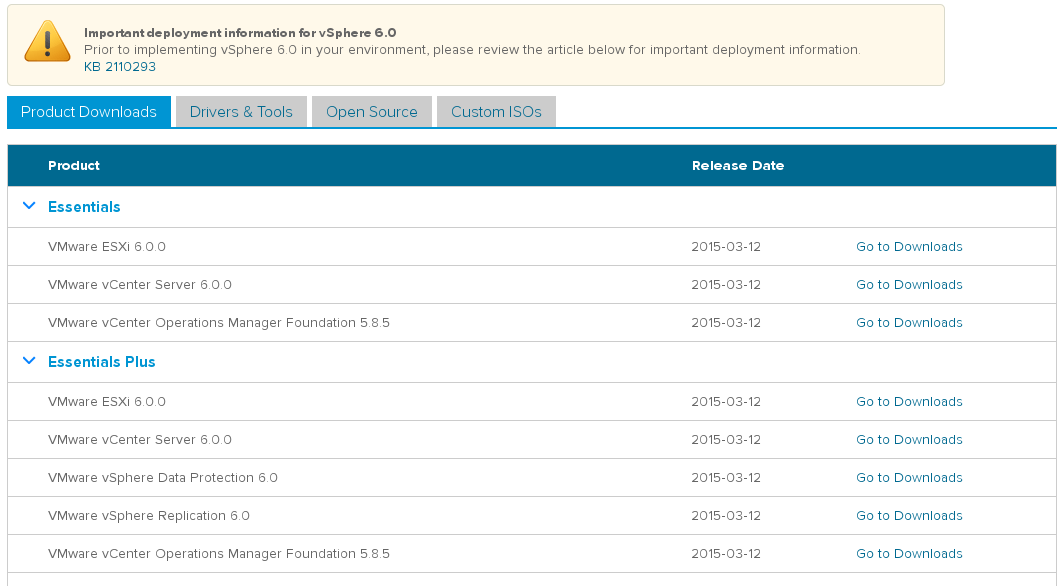Viewport: 1060px width, 586px height.
Task: Go to Downloads for Essentials vCenter Server 6.0.0
Action: (x=909, y=285)
